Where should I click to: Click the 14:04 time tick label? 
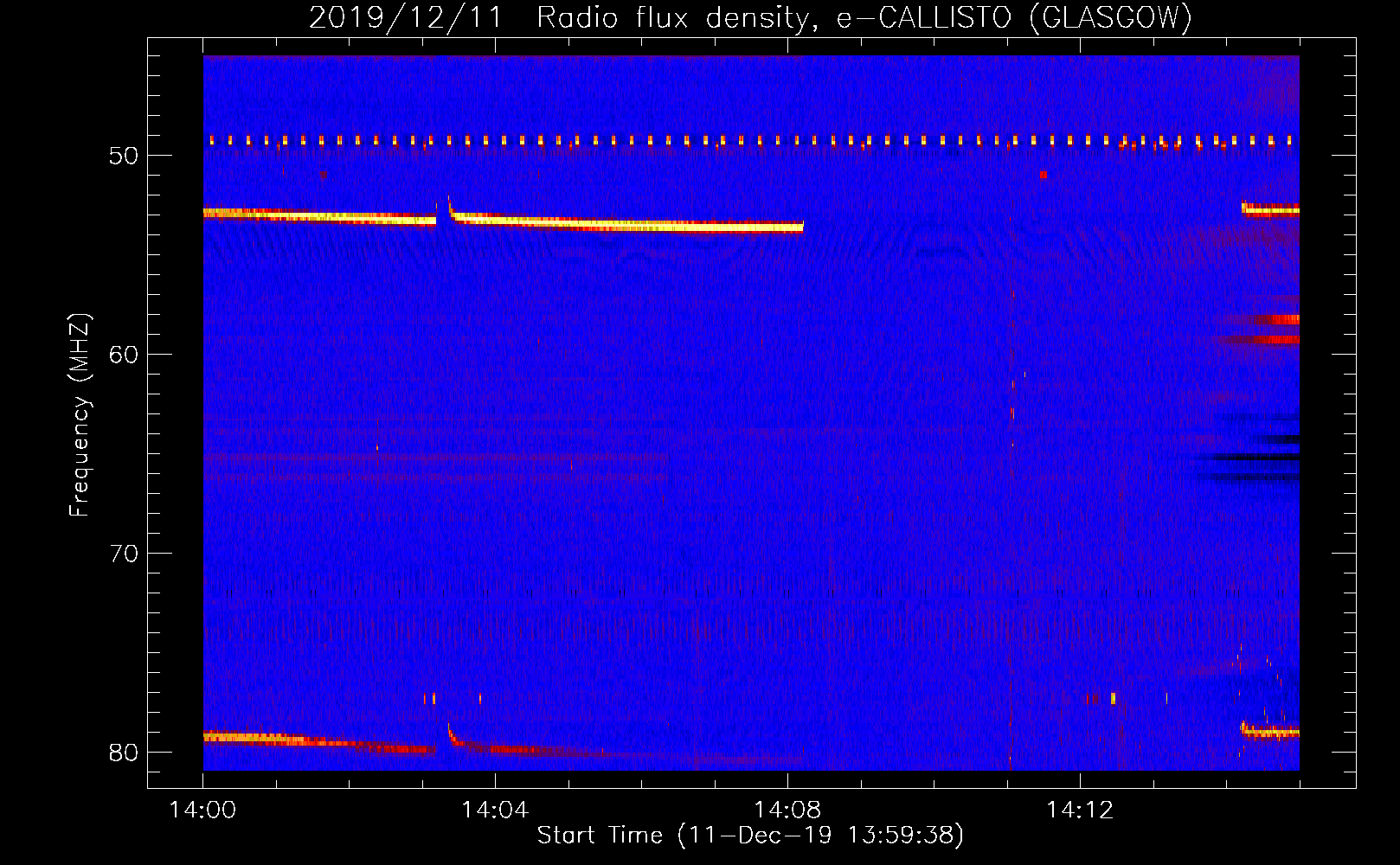[495, 811]
